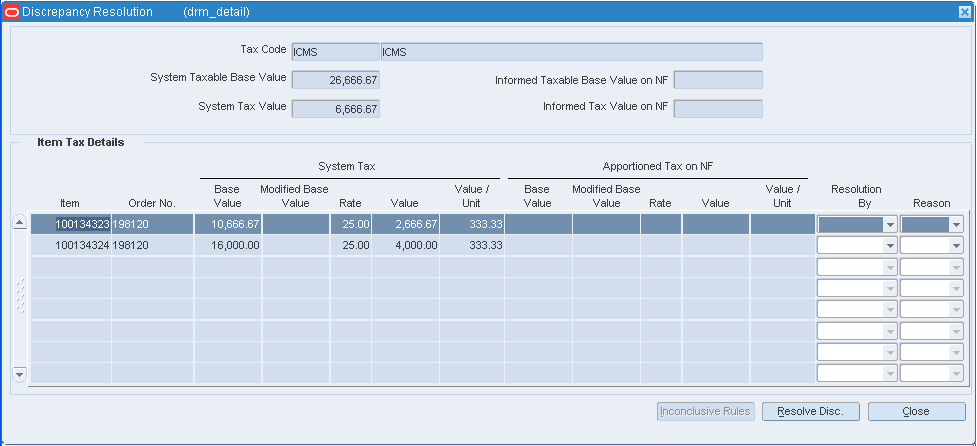
Task: Click System Tax Value field 6,666.67
Action: point(335,109)
